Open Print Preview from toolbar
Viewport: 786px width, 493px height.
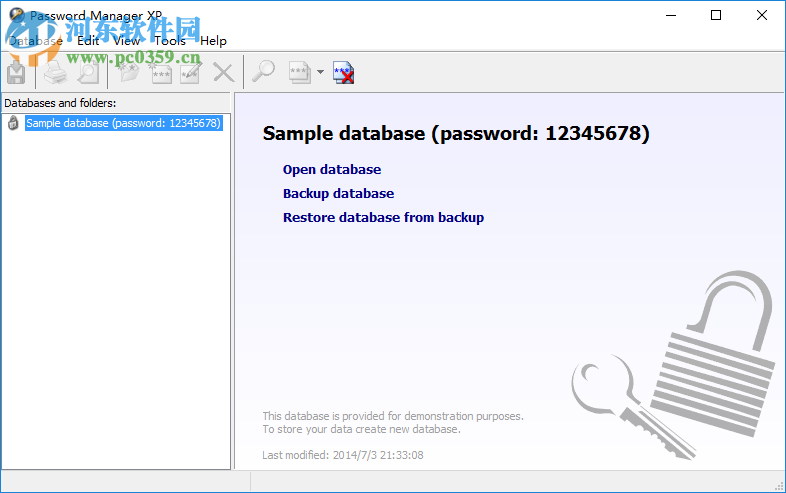pyautogui.click(x=89, y=73)
